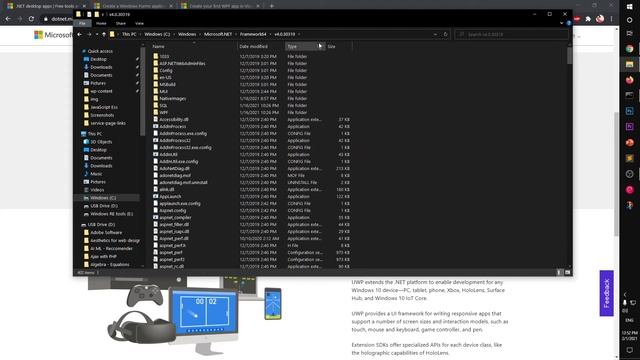Open Adobe Software folder in navigation pane

pyautogui.click(x=106, y=232)
